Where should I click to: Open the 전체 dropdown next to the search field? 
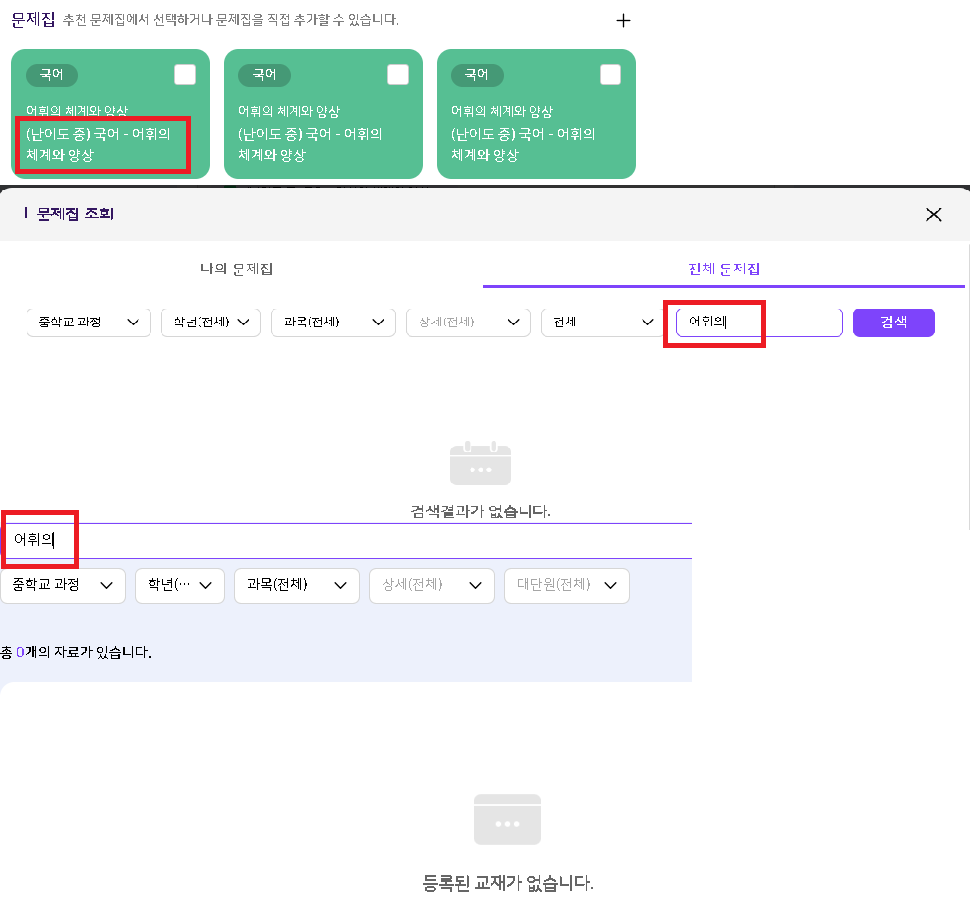(597, 322)
